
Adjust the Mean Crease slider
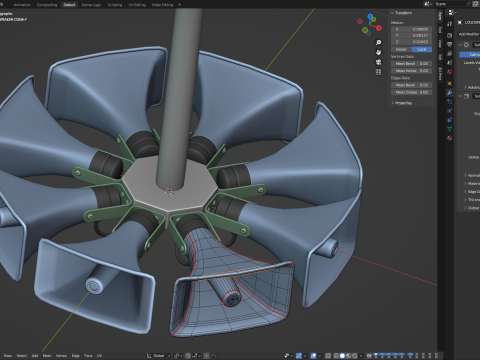point(411,92)
